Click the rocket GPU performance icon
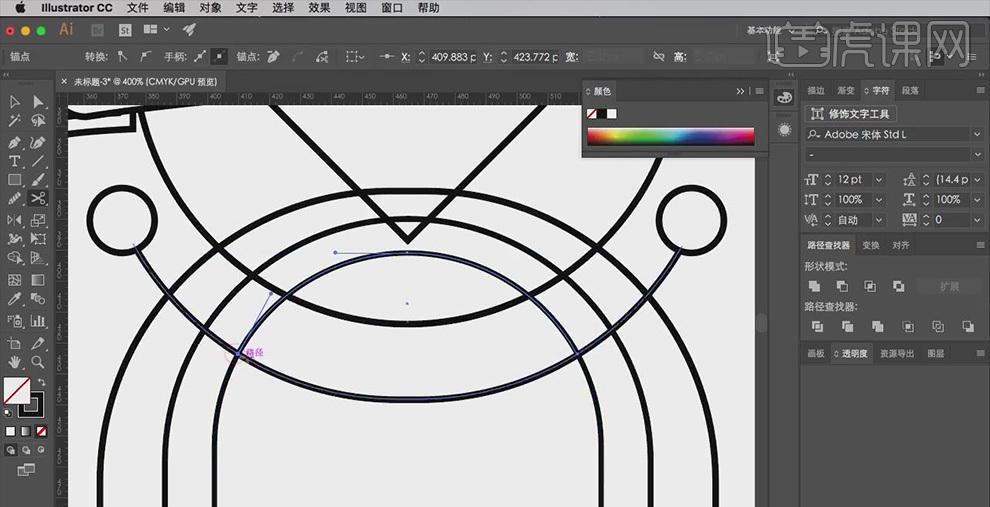 [189, 30]
